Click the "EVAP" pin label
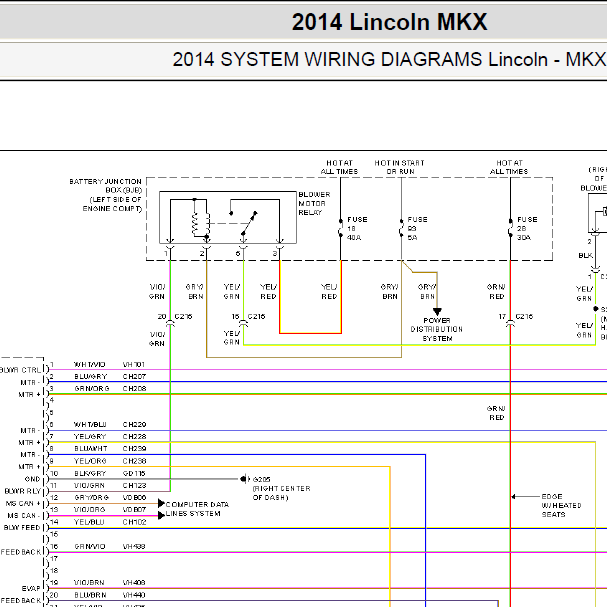Image resolution: width=607 pixels, height=607 pixels. pos(31,588)
